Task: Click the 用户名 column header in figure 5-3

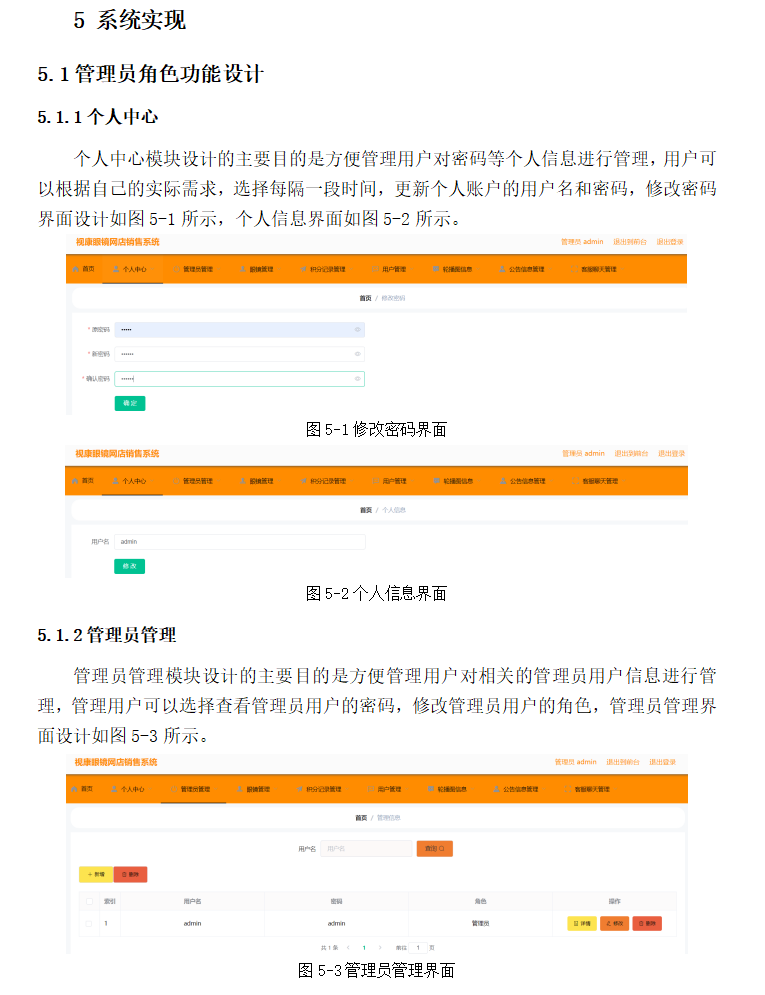Action: [192, 901]
